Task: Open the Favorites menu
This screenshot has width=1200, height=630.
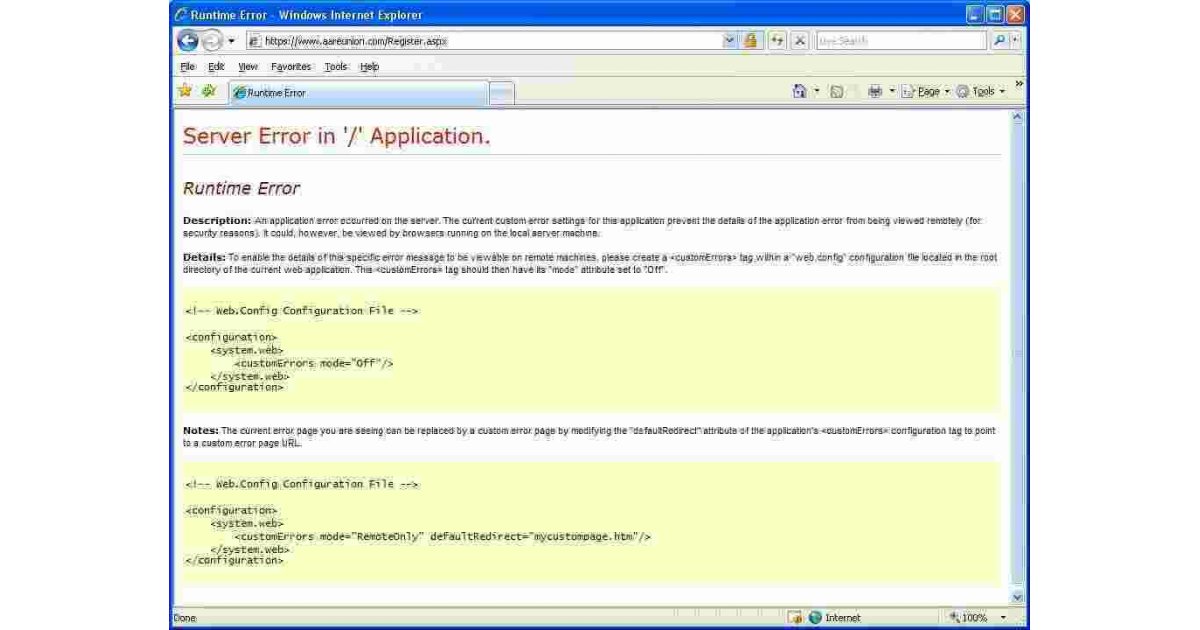Action: pos(291,66)
